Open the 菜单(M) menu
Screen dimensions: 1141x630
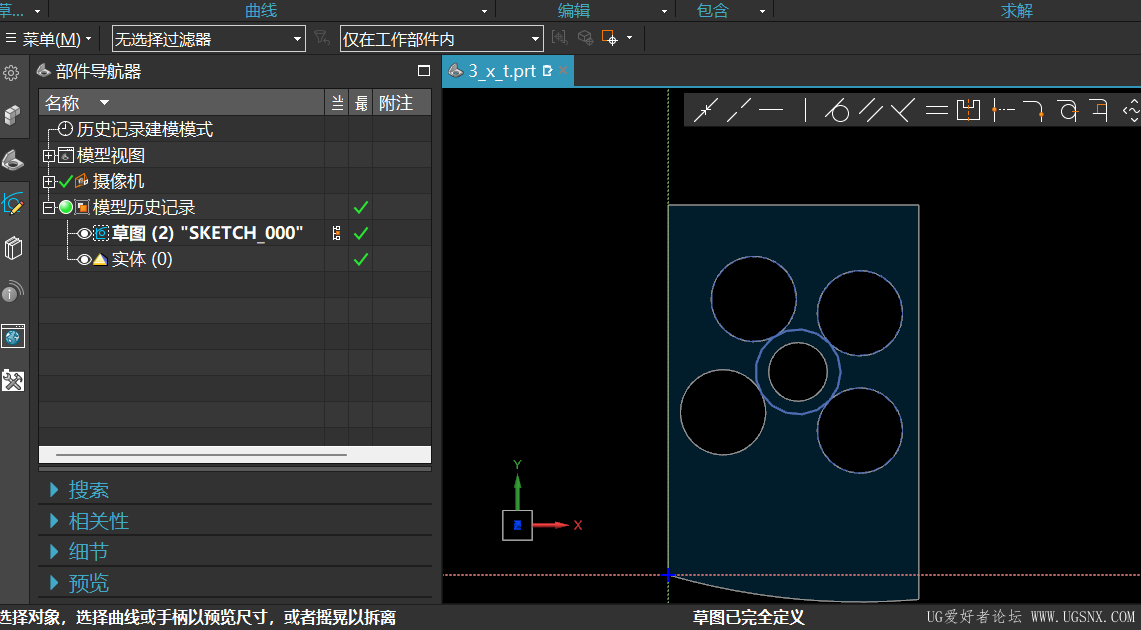(49, 39)
